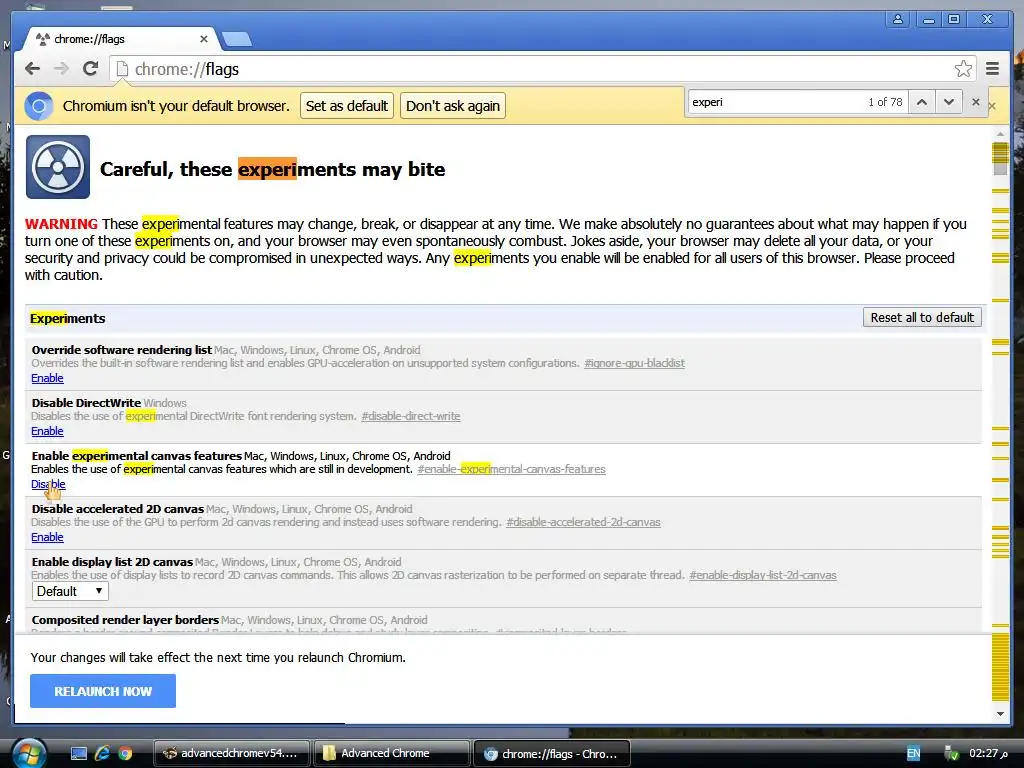
Task: Switch to advancedchromev54 taskbar window
Action: point(232,754)
